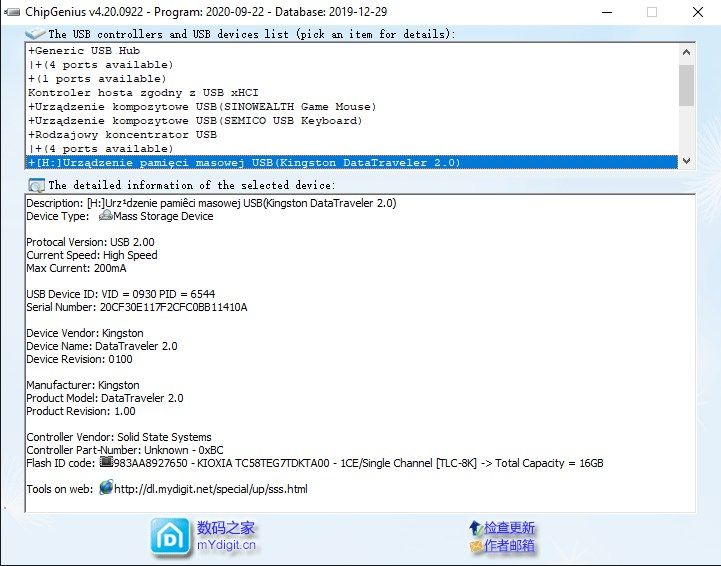Click the 检查更新 check update link

[509, 528]
